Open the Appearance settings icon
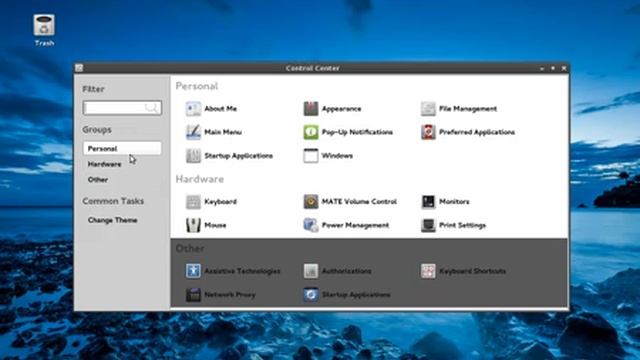The height and width of the screenshot is (360, 640). point(311,109)
